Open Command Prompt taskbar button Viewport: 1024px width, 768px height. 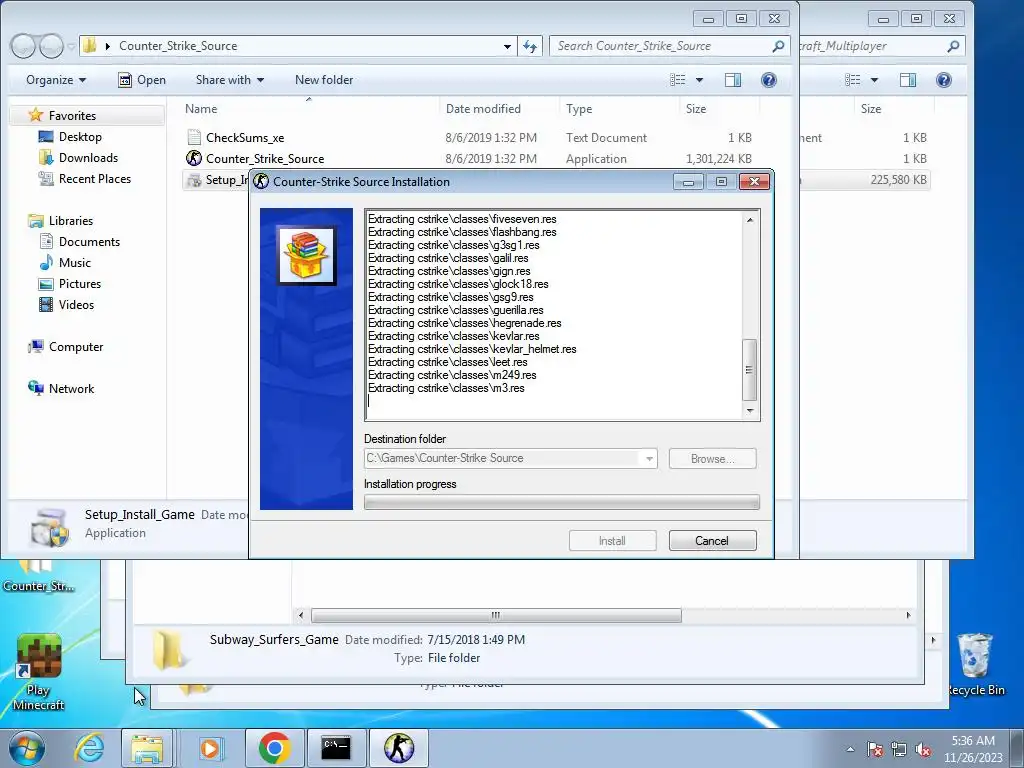336,748
